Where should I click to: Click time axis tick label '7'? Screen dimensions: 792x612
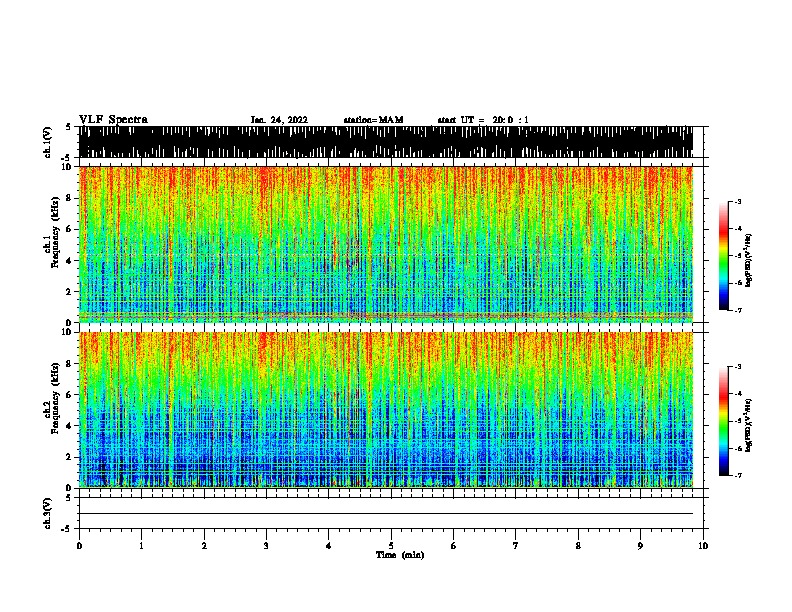516,546
